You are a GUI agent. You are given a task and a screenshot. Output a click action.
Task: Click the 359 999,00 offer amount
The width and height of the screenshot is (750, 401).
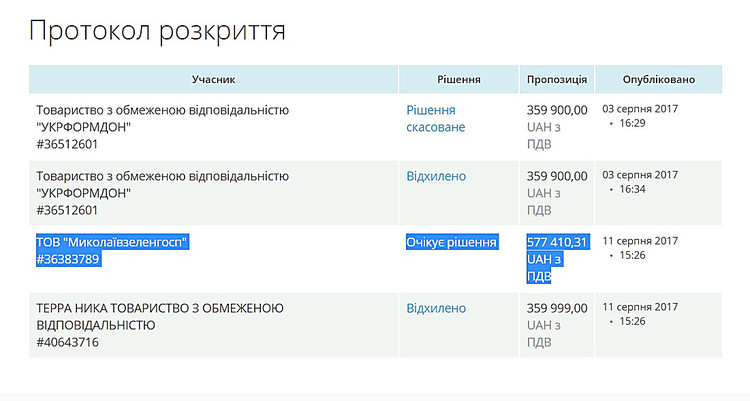[x=556, y=308]
